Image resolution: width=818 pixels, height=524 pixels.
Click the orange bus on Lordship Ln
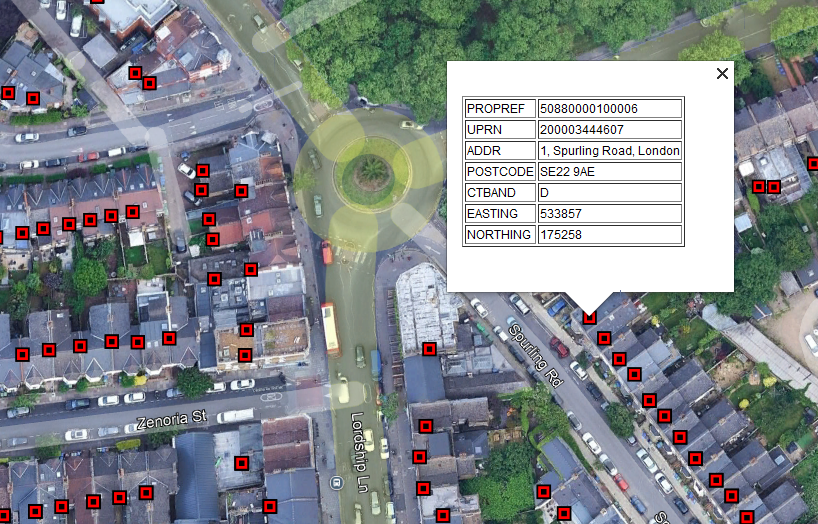coord(330,329)
